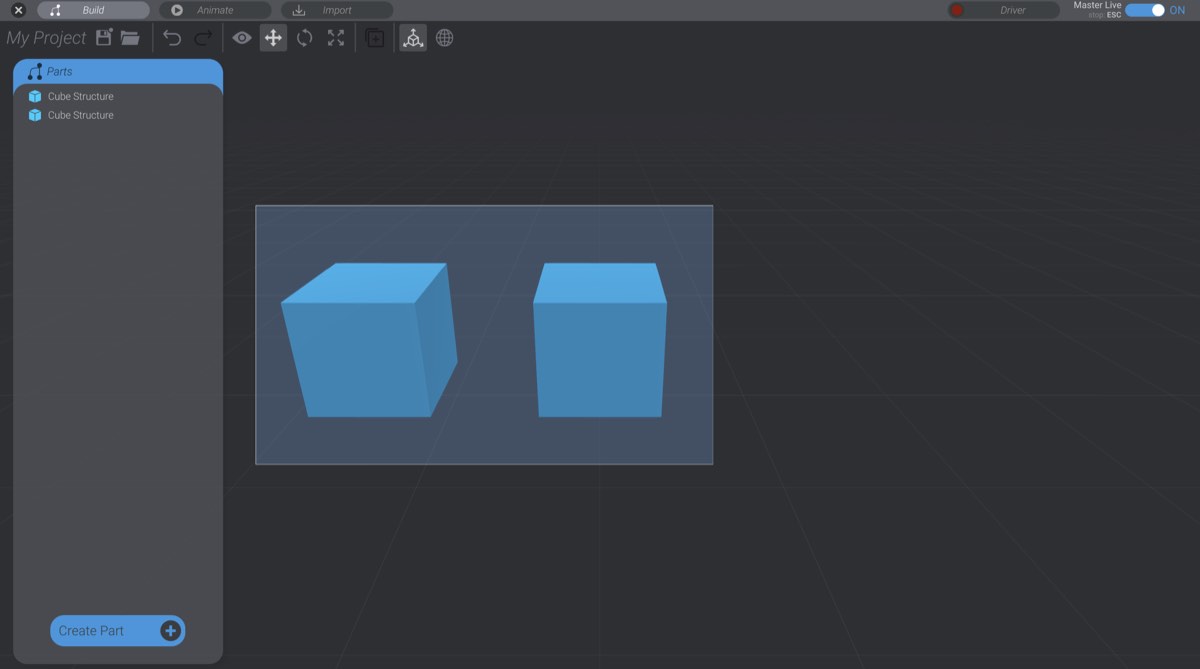The width and height of the screenshot is (1200, 669).
Task: Open a project with the folder icon
Action: pyautogui.click(x=130, y=36)
